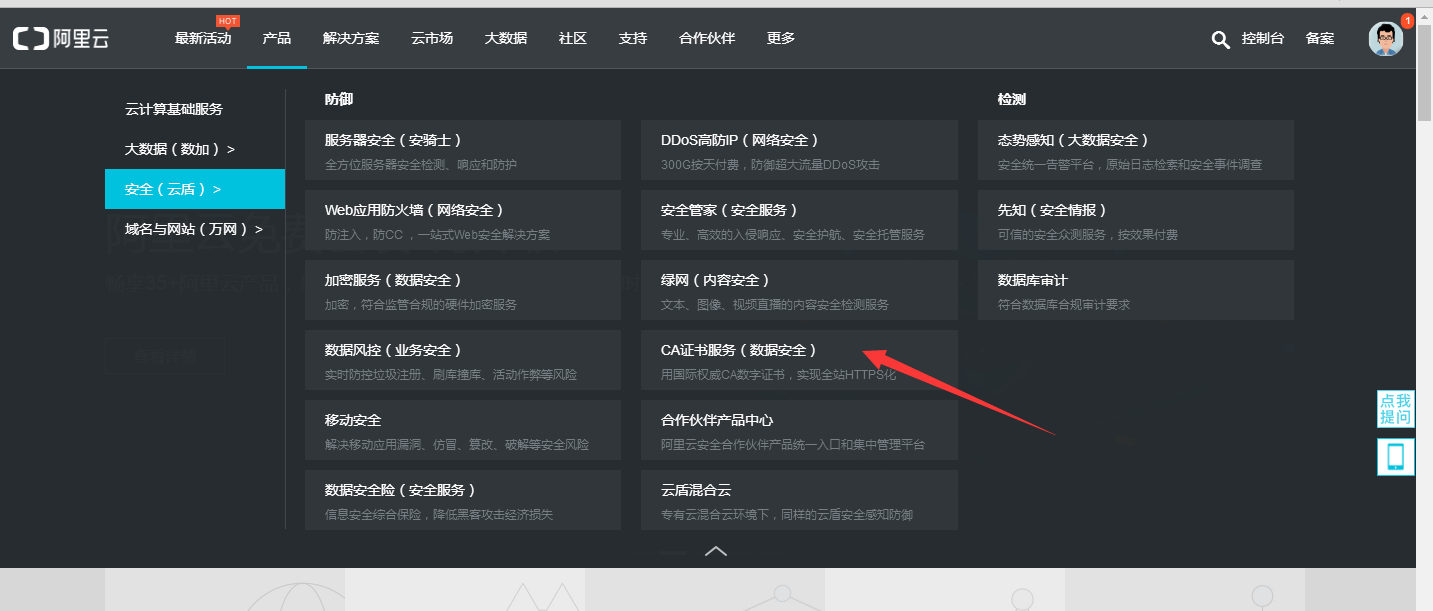The height and width of the screenshot is (611, 1433).
Task: Open Web应用防火墙 product card
Action: click(463, 220)
